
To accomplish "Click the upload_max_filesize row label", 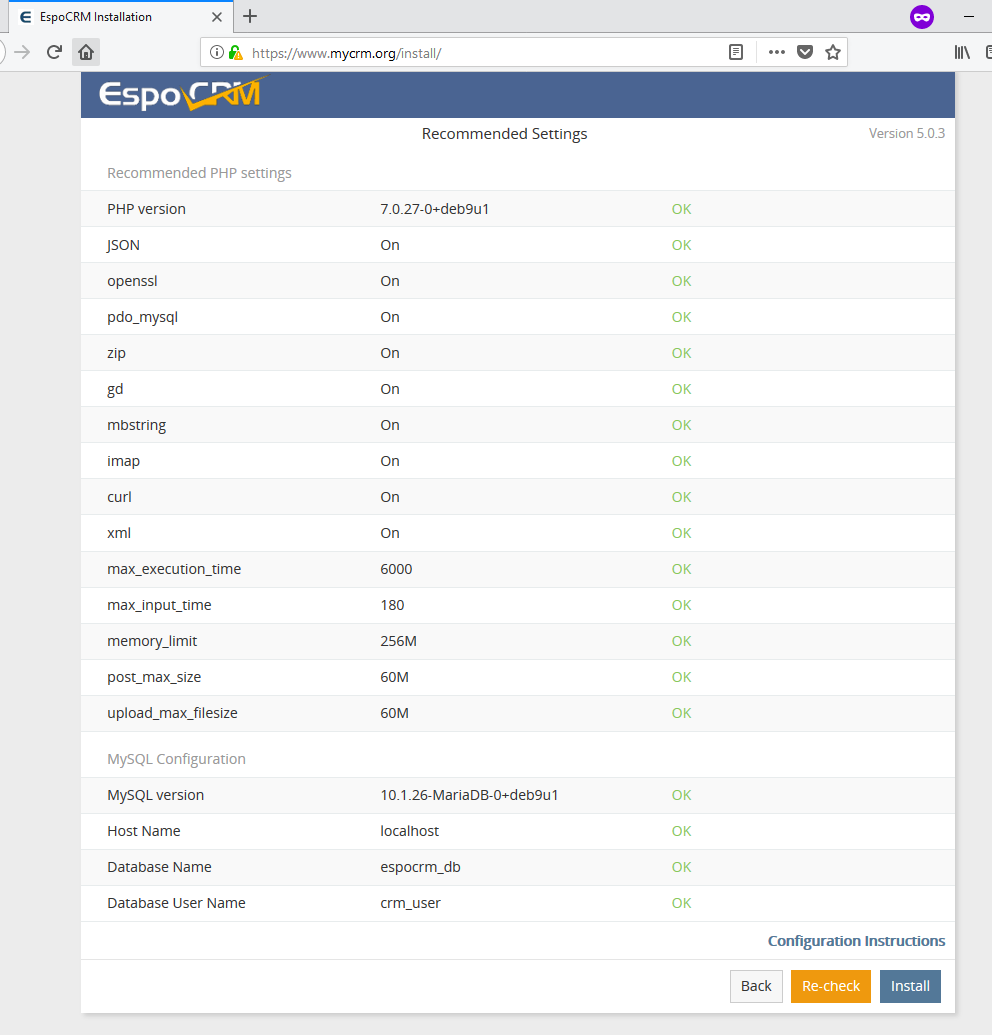I will 172,713.
